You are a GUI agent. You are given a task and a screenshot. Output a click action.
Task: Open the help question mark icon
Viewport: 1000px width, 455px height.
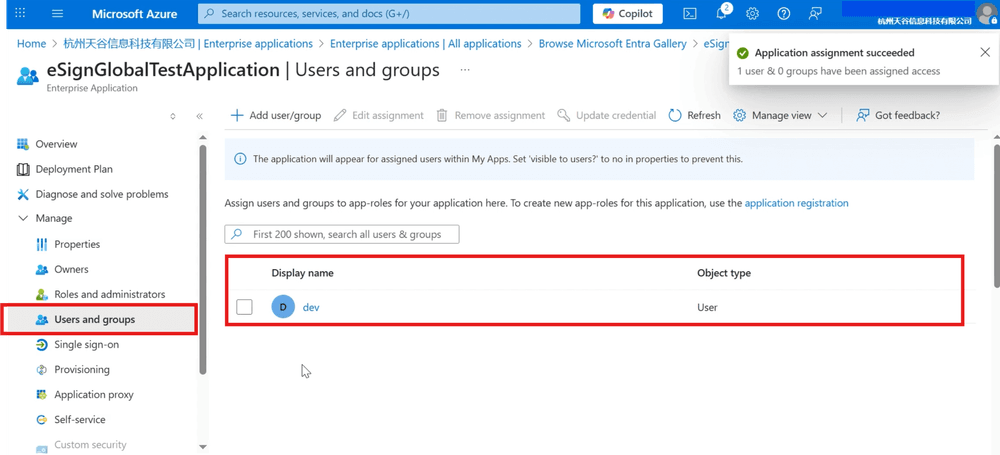784,14
